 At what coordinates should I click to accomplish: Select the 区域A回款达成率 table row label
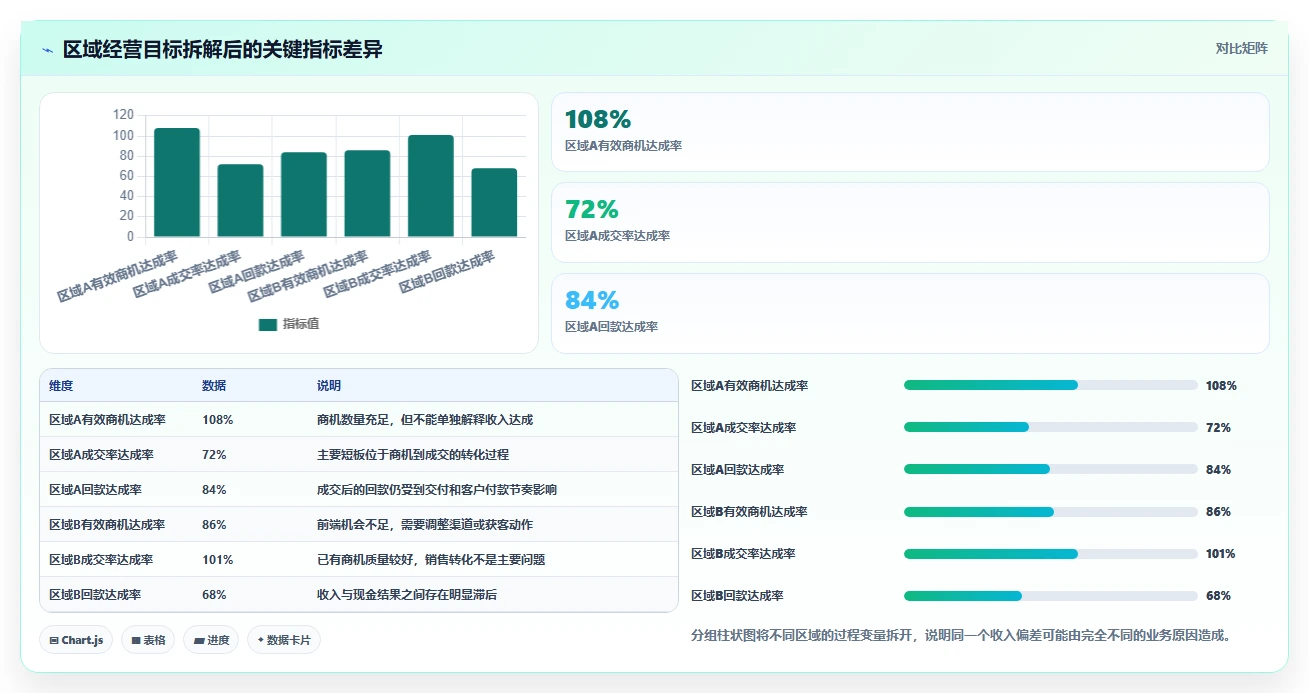click(x=95, y=490)
